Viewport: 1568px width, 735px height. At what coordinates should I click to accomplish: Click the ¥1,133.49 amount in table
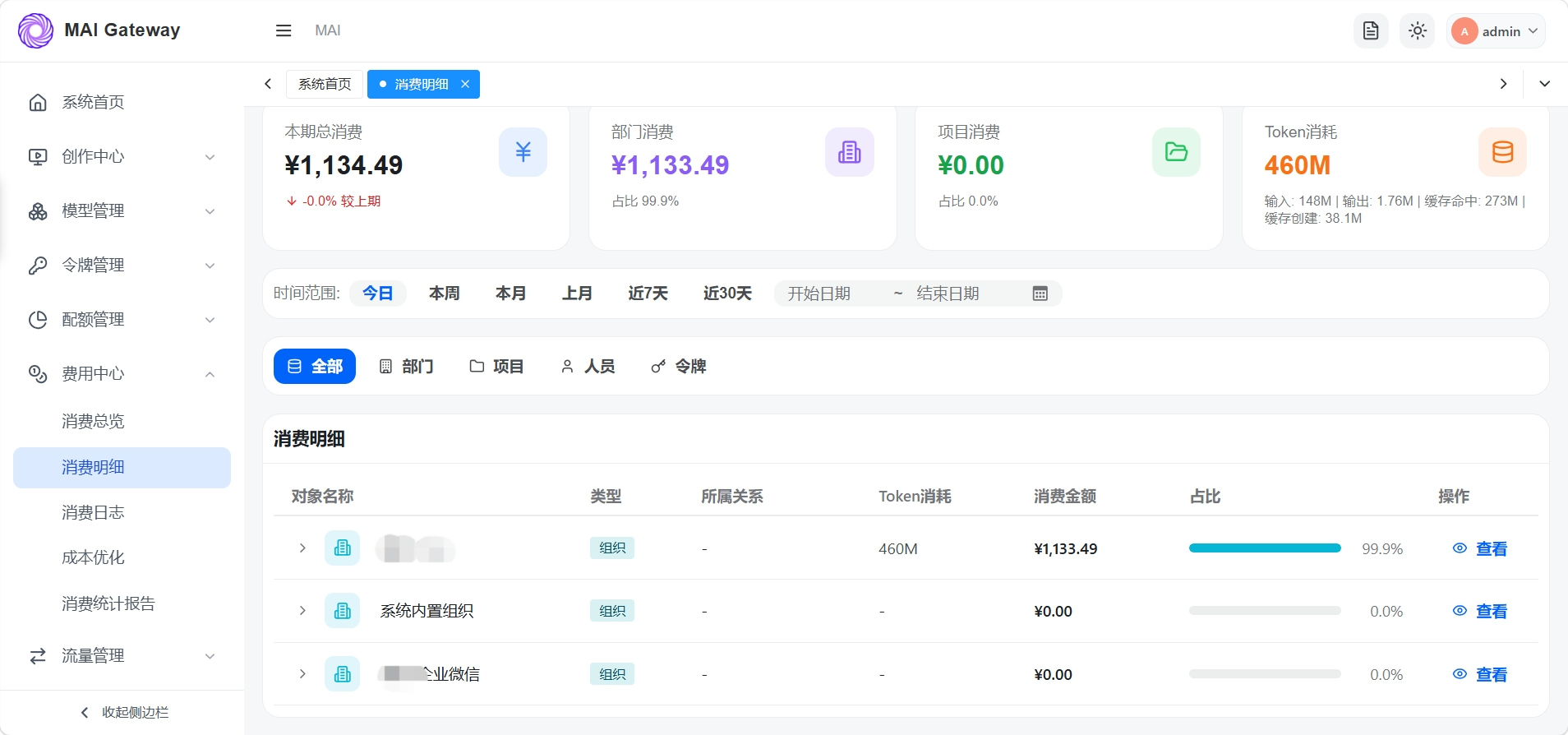(1066, 548)
